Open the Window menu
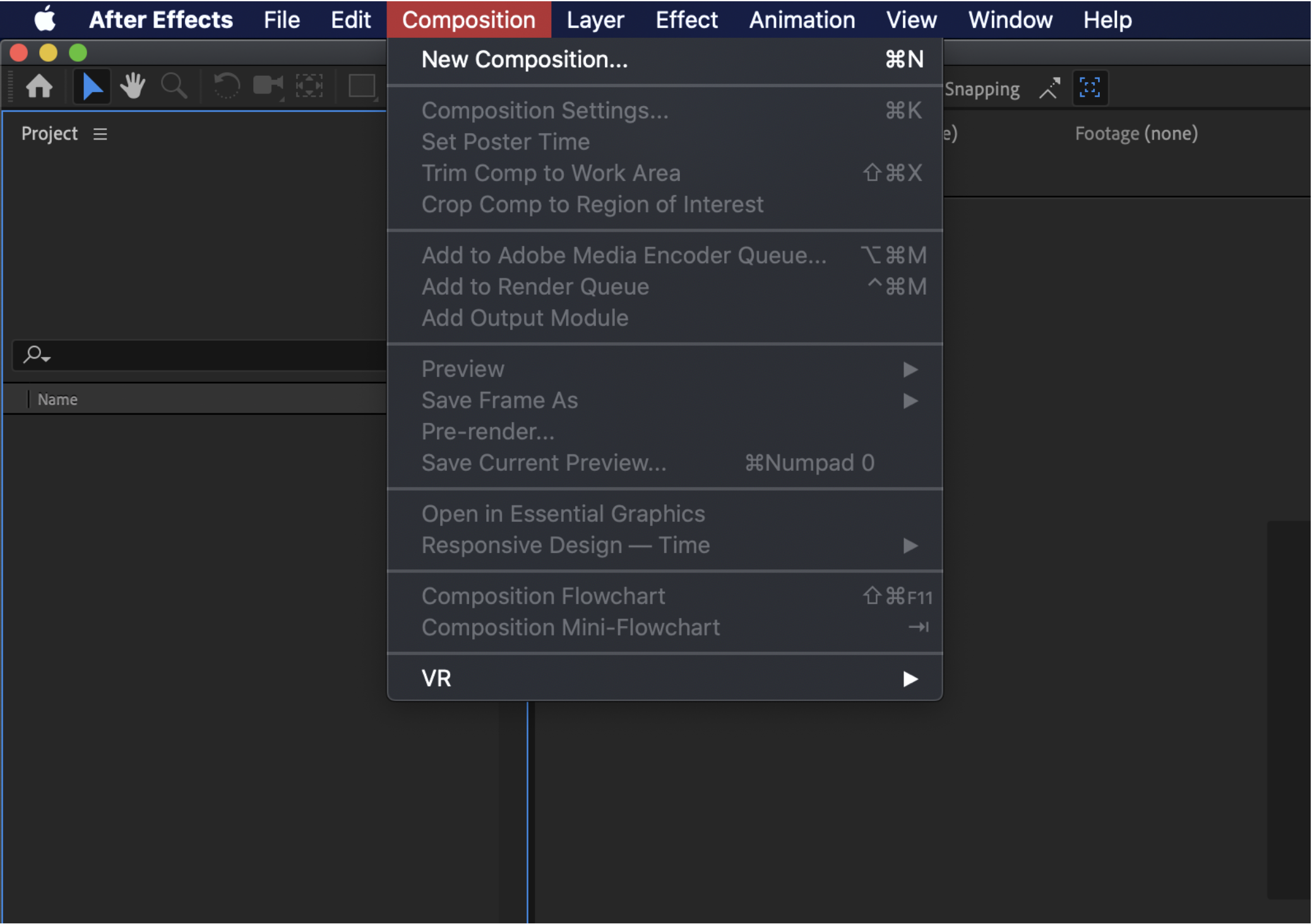1312x924 pixels. [x=1010, y=20]
